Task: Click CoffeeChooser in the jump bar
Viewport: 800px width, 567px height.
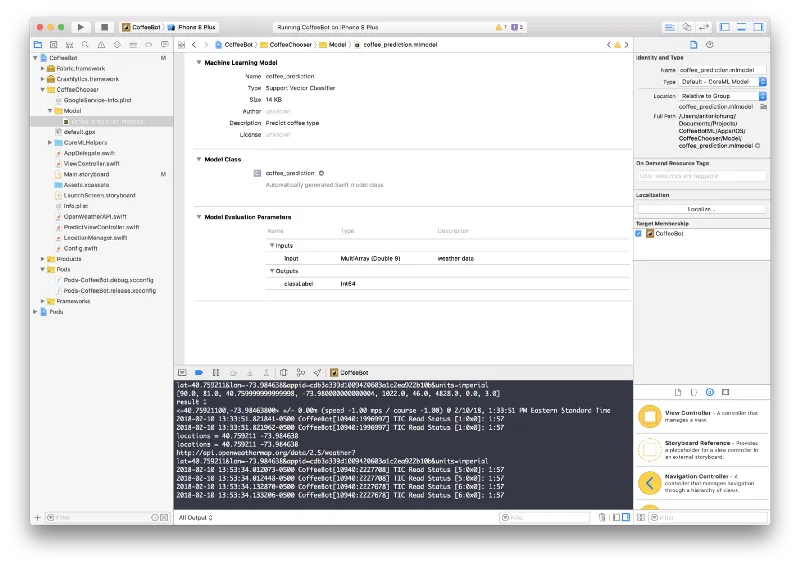Action: tap(286, 45)
